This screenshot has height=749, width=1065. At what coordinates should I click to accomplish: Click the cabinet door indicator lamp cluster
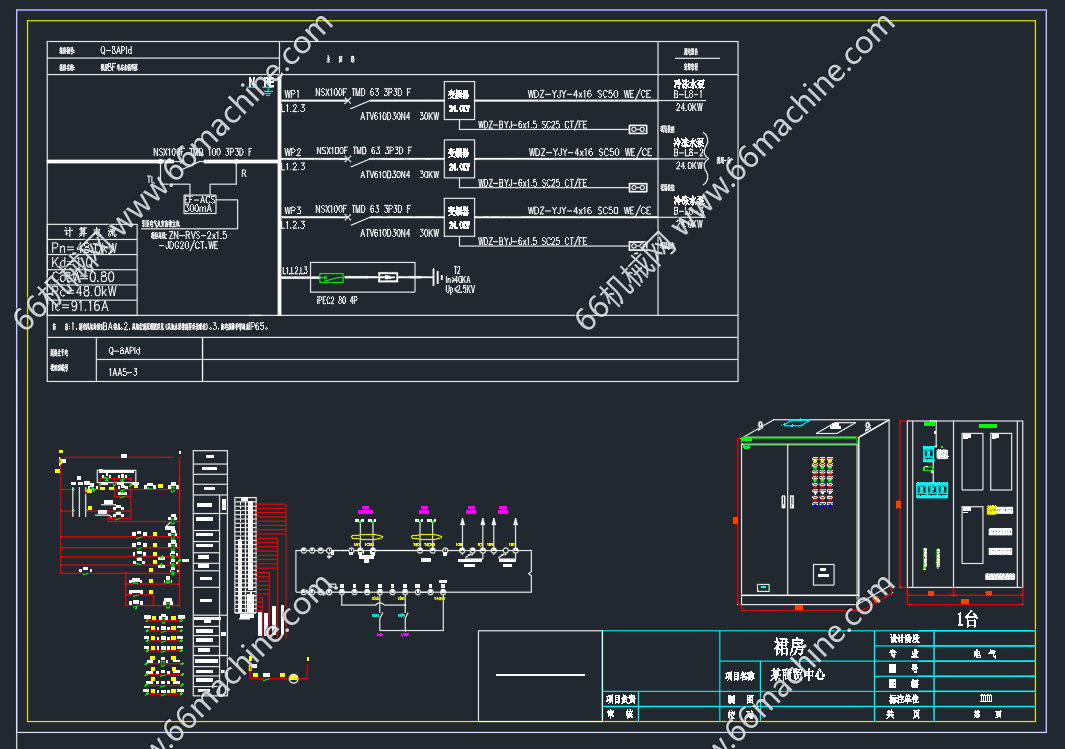(822, 480)
